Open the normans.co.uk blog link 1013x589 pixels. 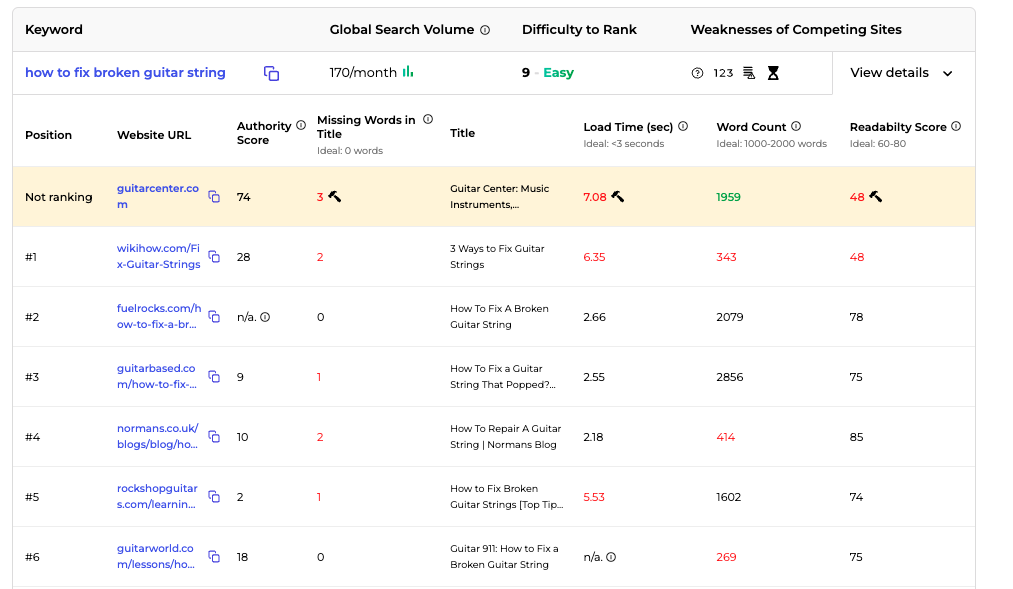[x=157, y=436]
